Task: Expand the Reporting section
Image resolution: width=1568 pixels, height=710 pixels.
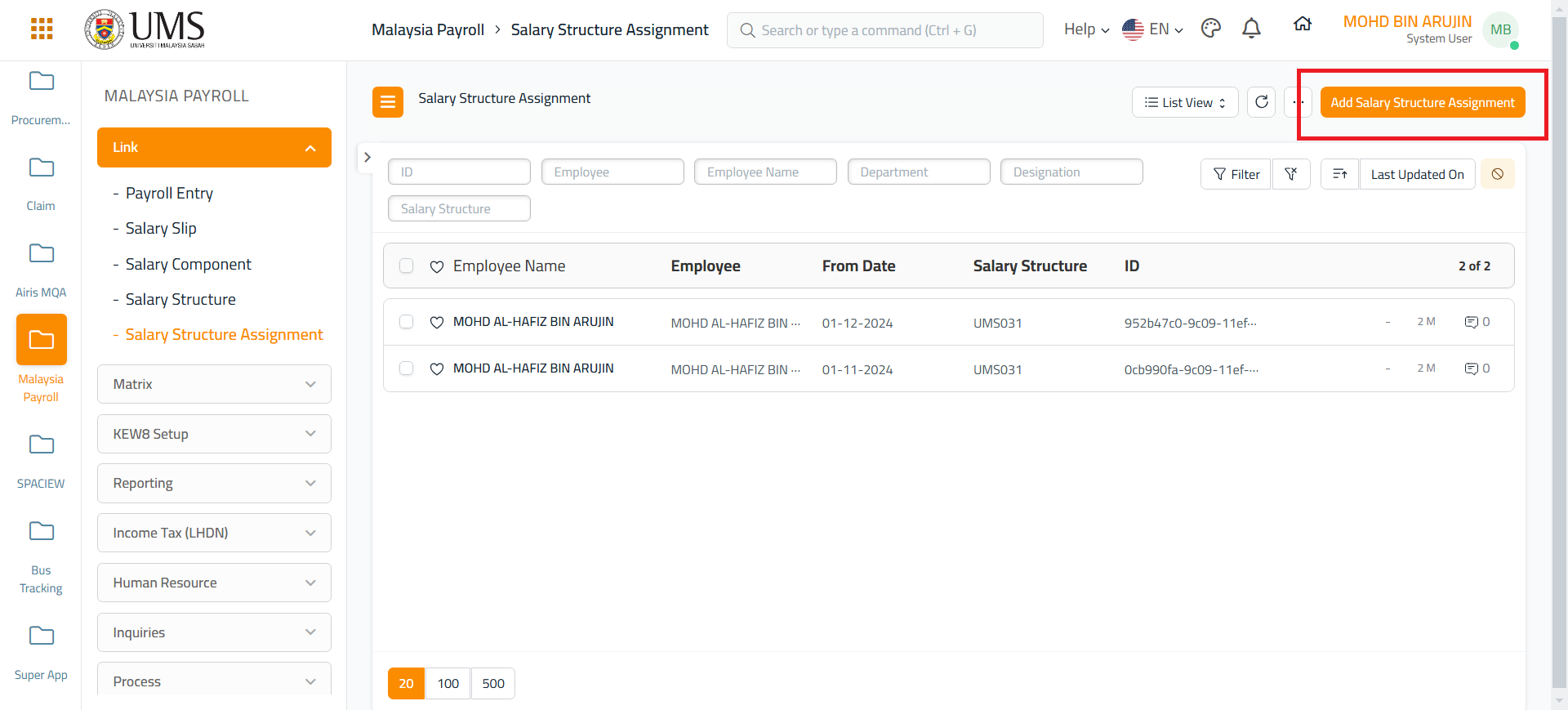Action: (214, 483)
